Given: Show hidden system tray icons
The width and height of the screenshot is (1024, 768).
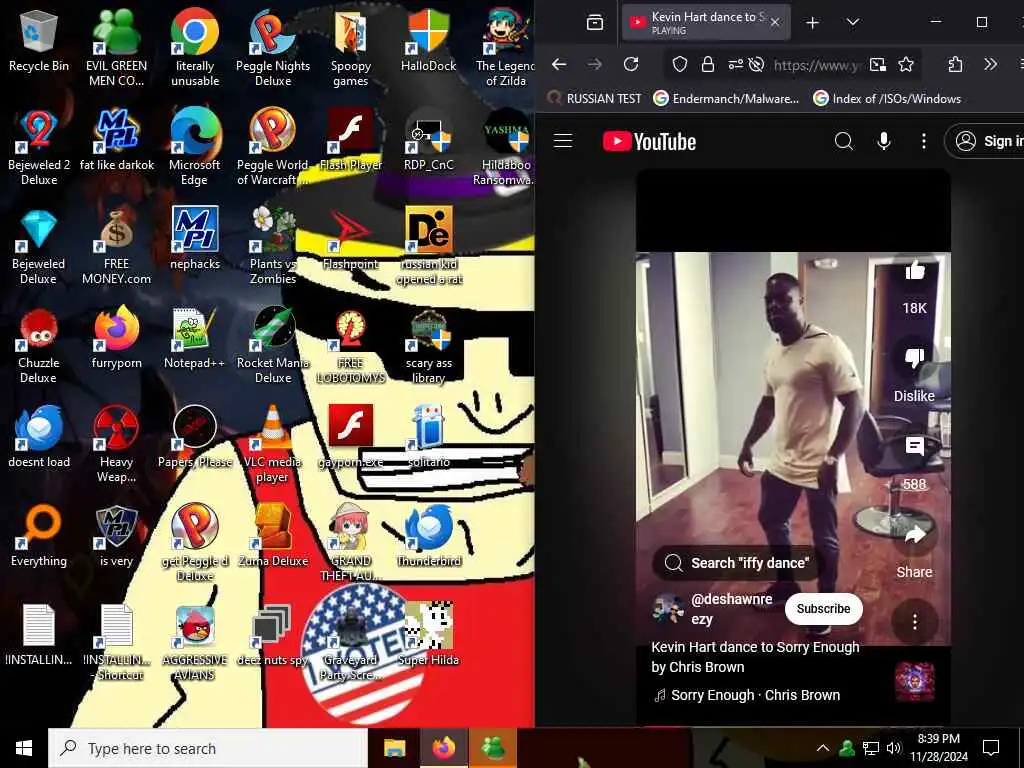Looking at the screenshot, I should pos(823,748).
